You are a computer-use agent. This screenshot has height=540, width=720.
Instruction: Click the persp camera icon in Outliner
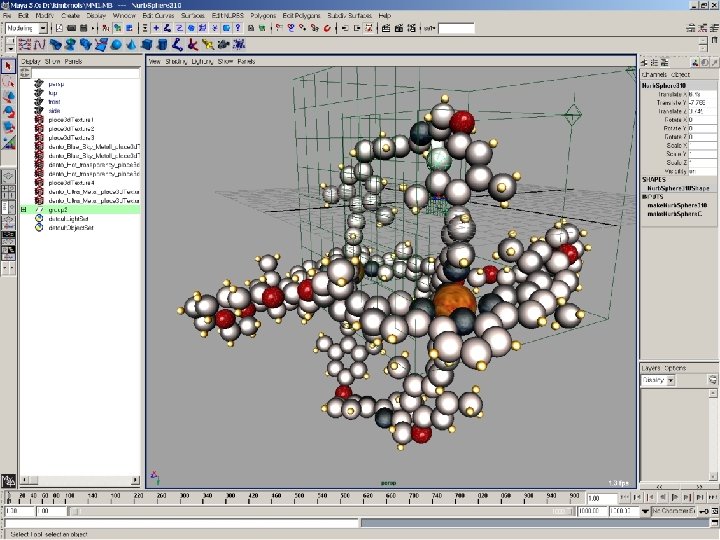39,84
